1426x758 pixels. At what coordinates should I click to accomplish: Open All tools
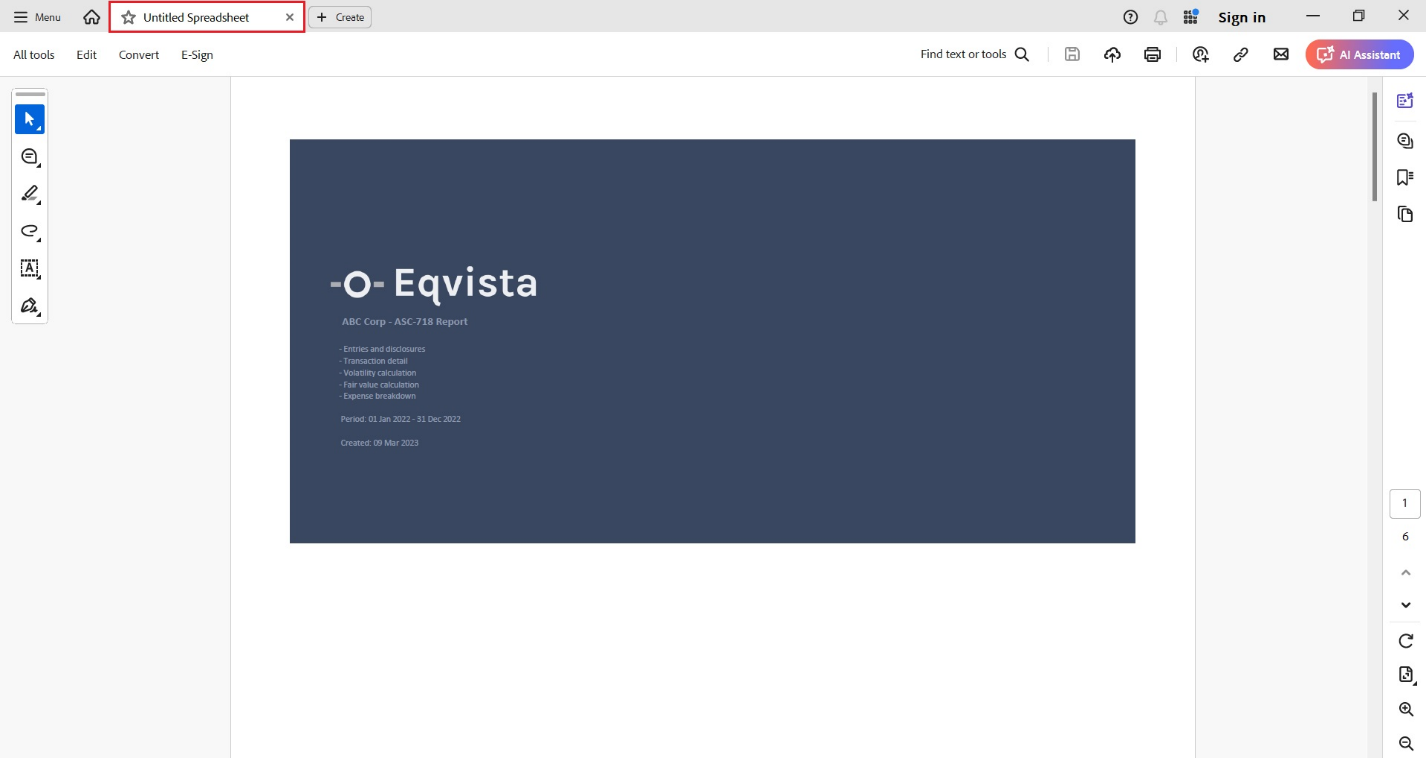[x=34, y=55]
